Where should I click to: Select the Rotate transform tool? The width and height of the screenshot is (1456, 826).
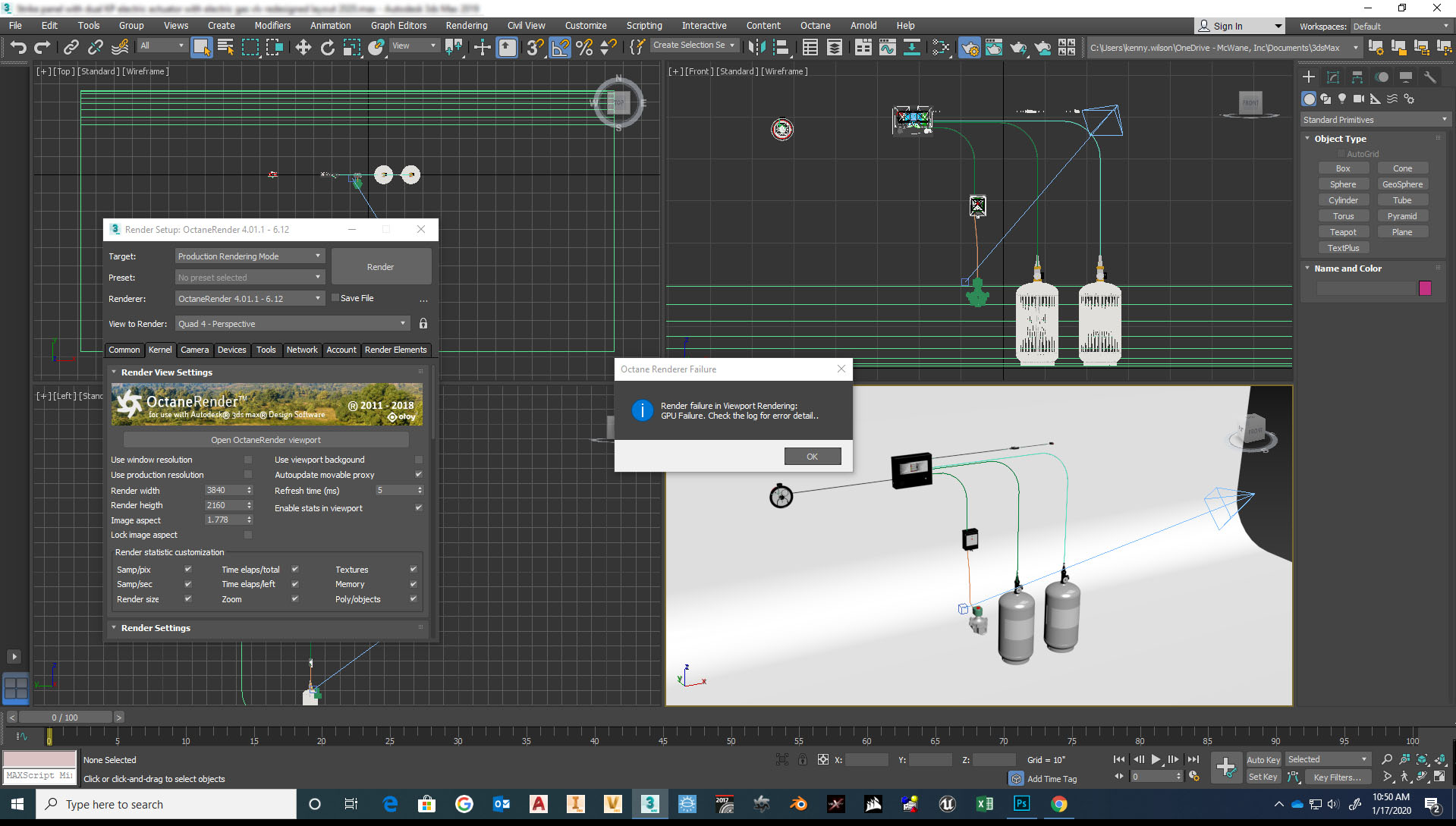[x=328, y=48]
